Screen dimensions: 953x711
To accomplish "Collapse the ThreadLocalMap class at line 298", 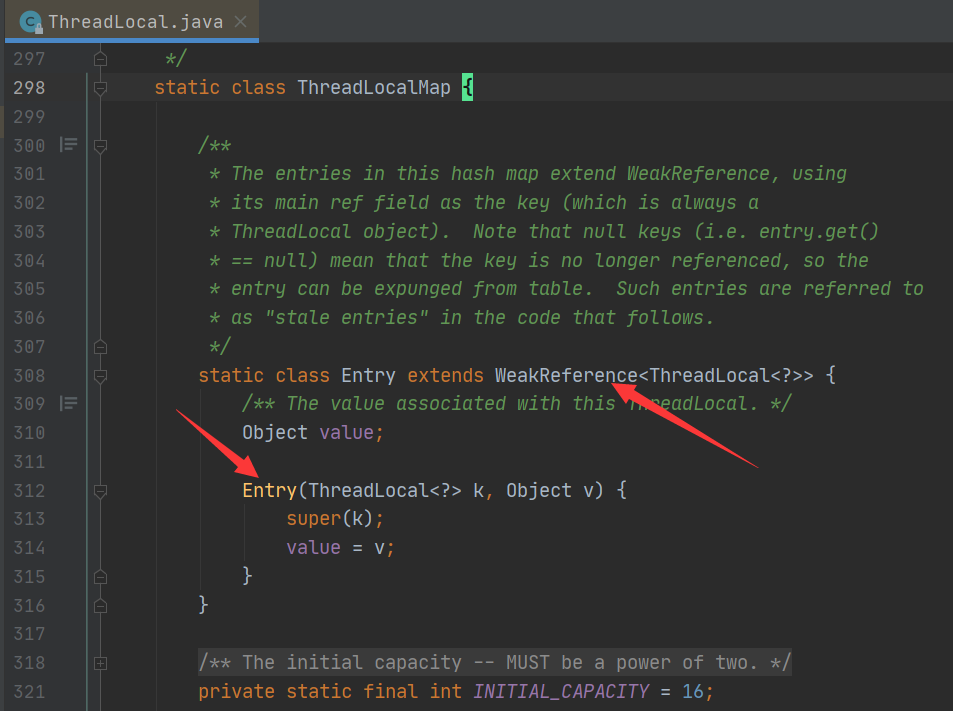I will [99, 88].
